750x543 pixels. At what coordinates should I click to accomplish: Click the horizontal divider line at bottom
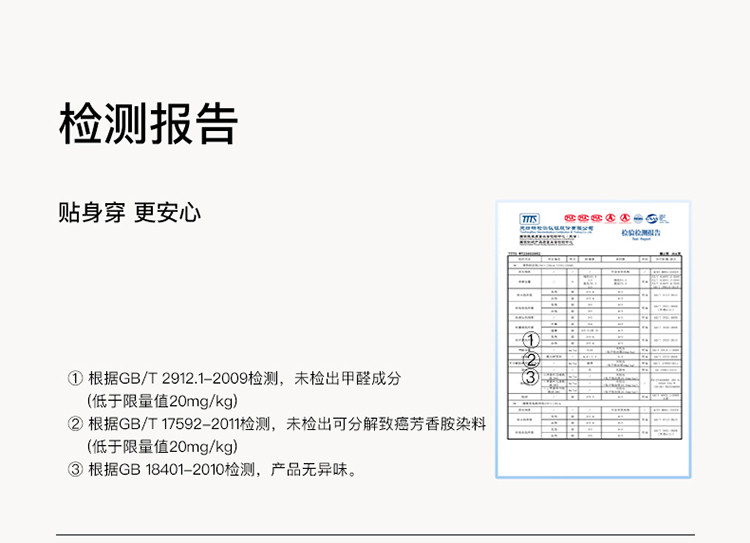coord(374,533)
